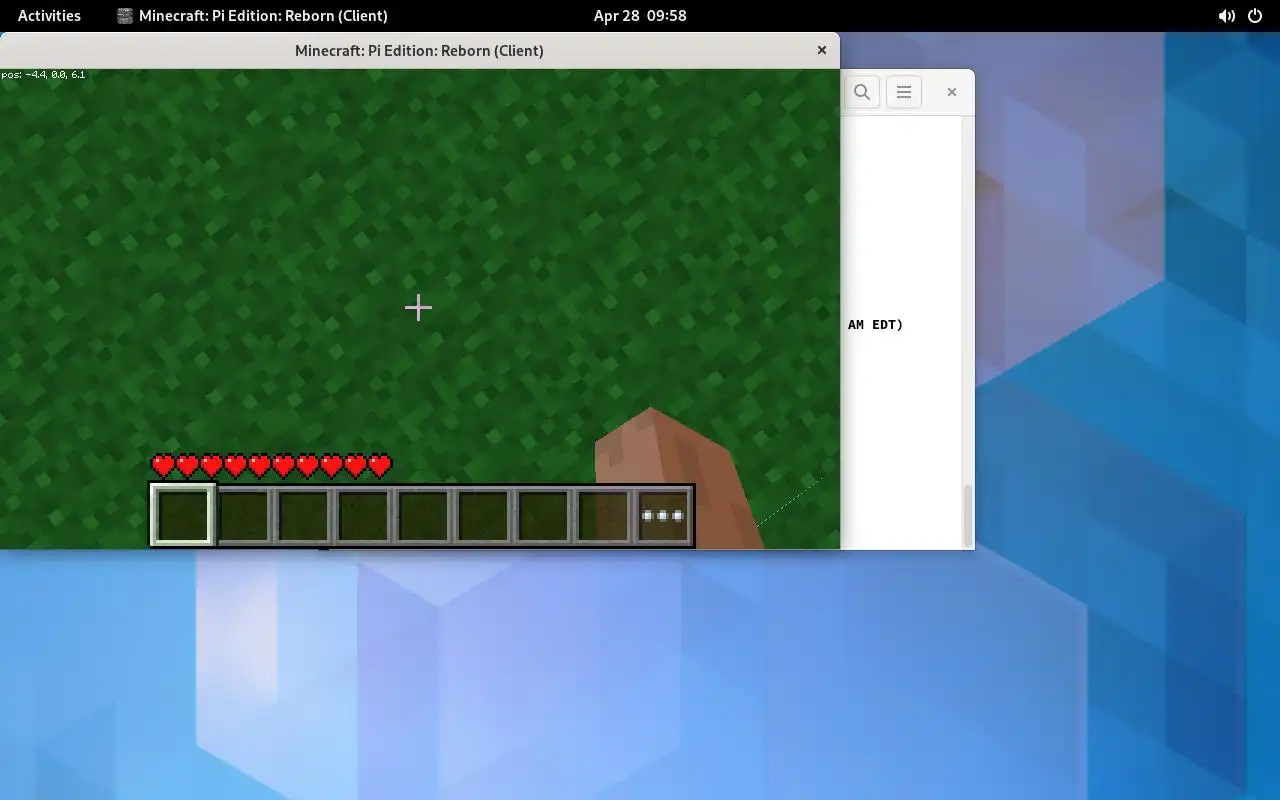Close the background text window
The width and height of the screenshot is (1280, 800).
coord(952,92)
